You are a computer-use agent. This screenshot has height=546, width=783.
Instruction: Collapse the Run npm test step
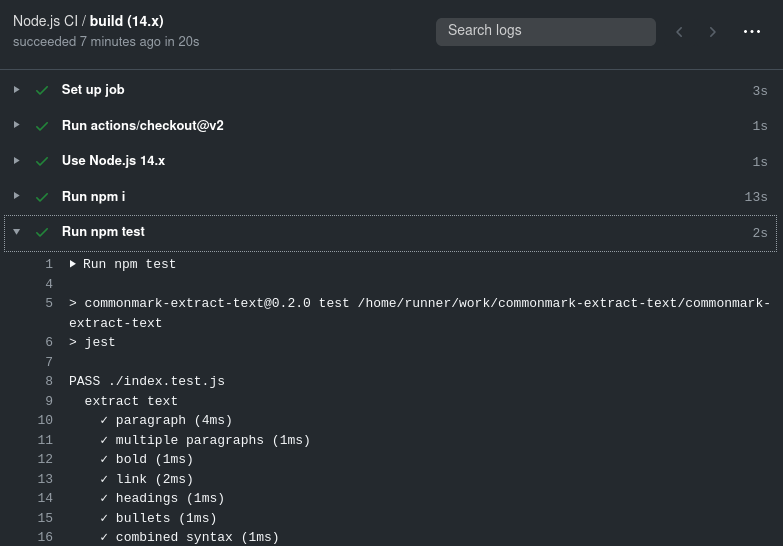pyautogui.click(x=17, y=232)
